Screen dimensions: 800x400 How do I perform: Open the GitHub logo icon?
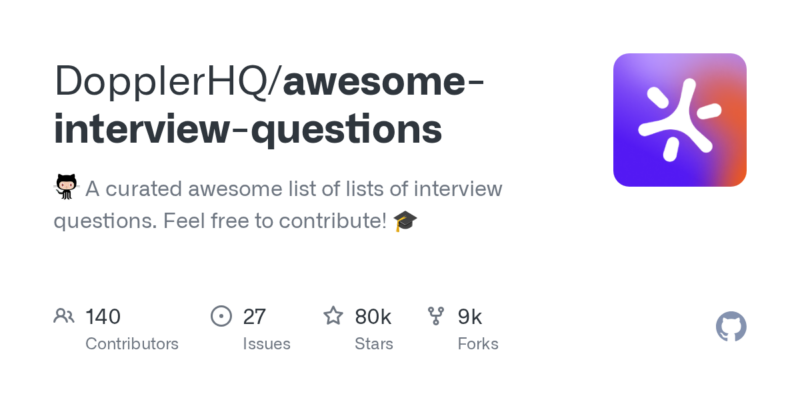point(732,327)
